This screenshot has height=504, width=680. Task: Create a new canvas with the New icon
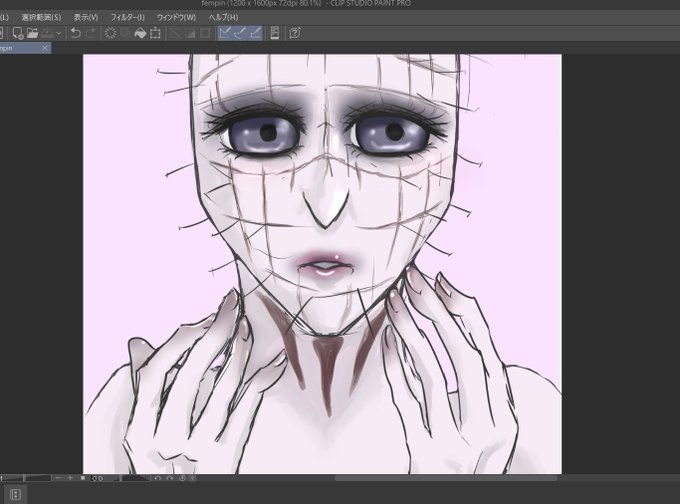click(x=18, y=33)
